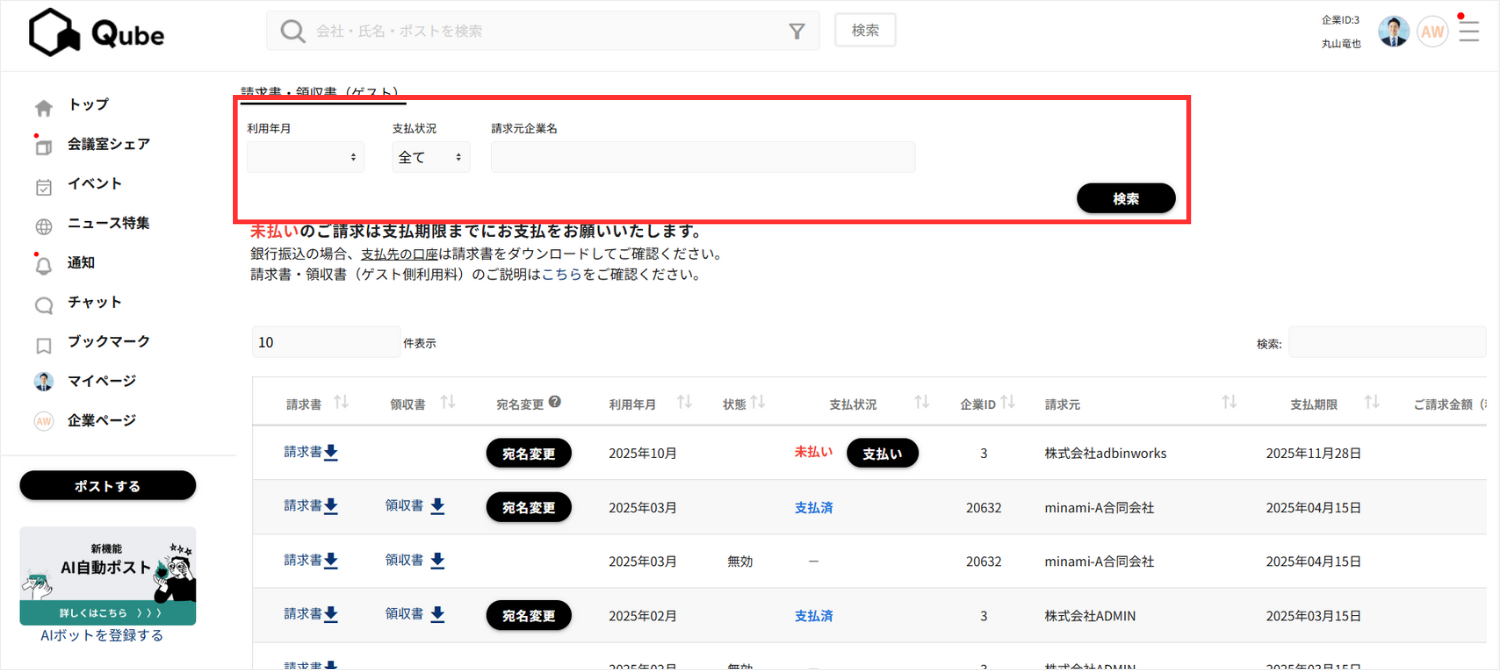Click the 請求元企業名 input field

[x=702, y=157]
